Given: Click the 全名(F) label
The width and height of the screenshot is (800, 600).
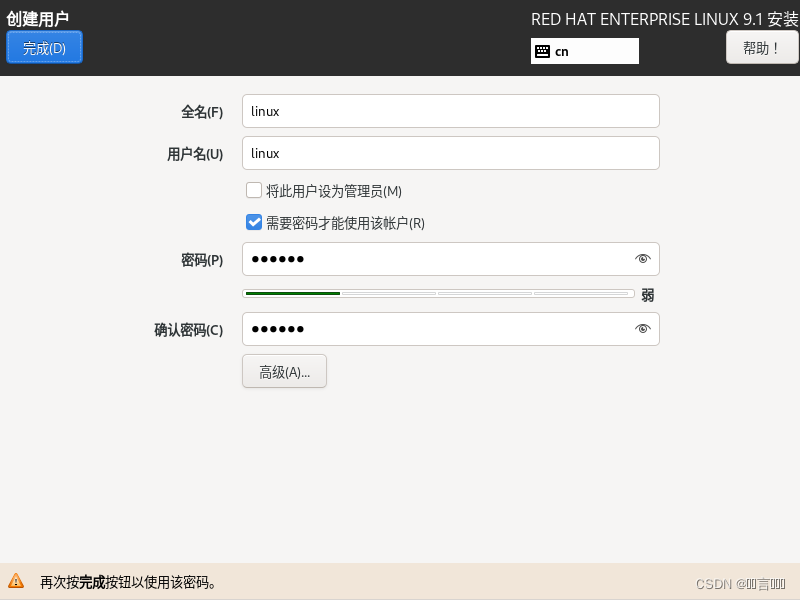Looking at the screenshot, I should tap(202, 112).
